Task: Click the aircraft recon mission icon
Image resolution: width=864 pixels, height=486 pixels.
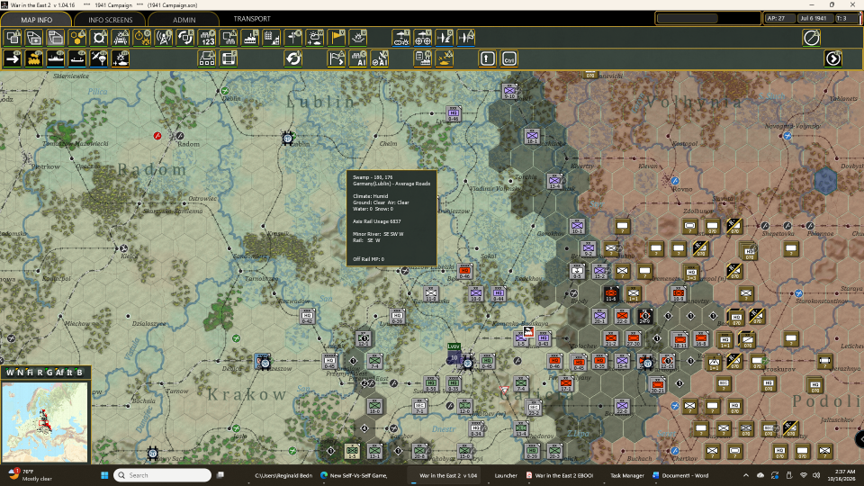Action: 466,37
